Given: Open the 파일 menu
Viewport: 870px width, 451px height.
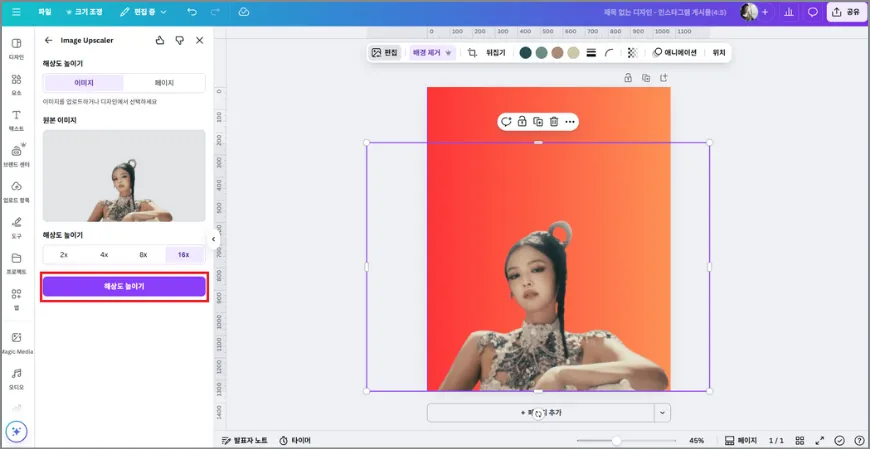Looking at the screenshot, I should pos(45,12).
